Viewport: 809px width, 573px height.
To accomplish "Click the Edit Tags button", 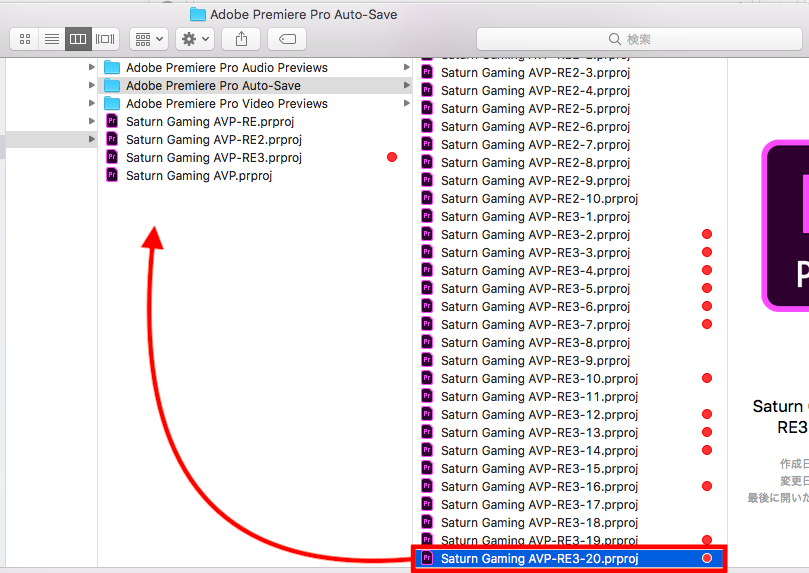I will tap(287, 39).
